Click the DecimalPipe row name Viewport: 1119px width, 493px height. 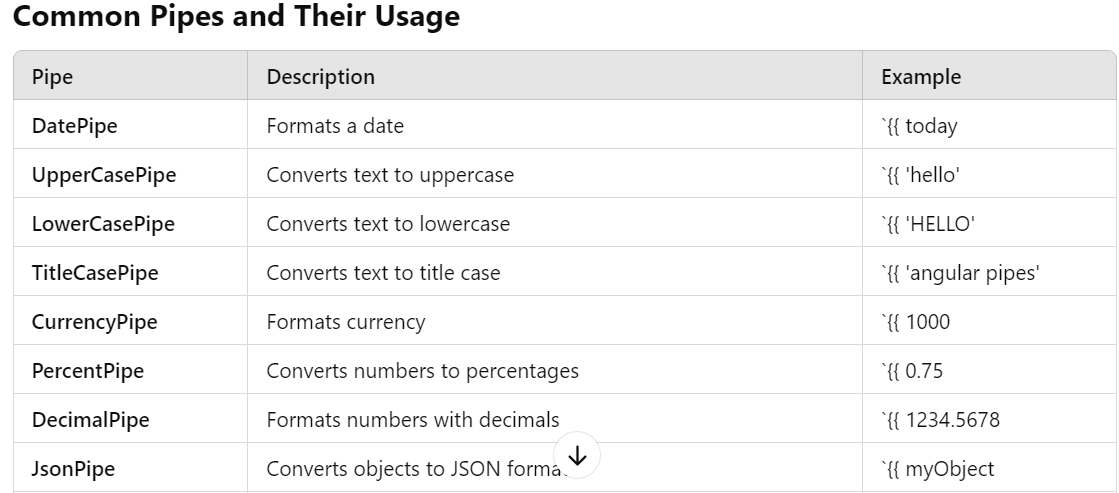pyautogui.click(x=91, y=420)
